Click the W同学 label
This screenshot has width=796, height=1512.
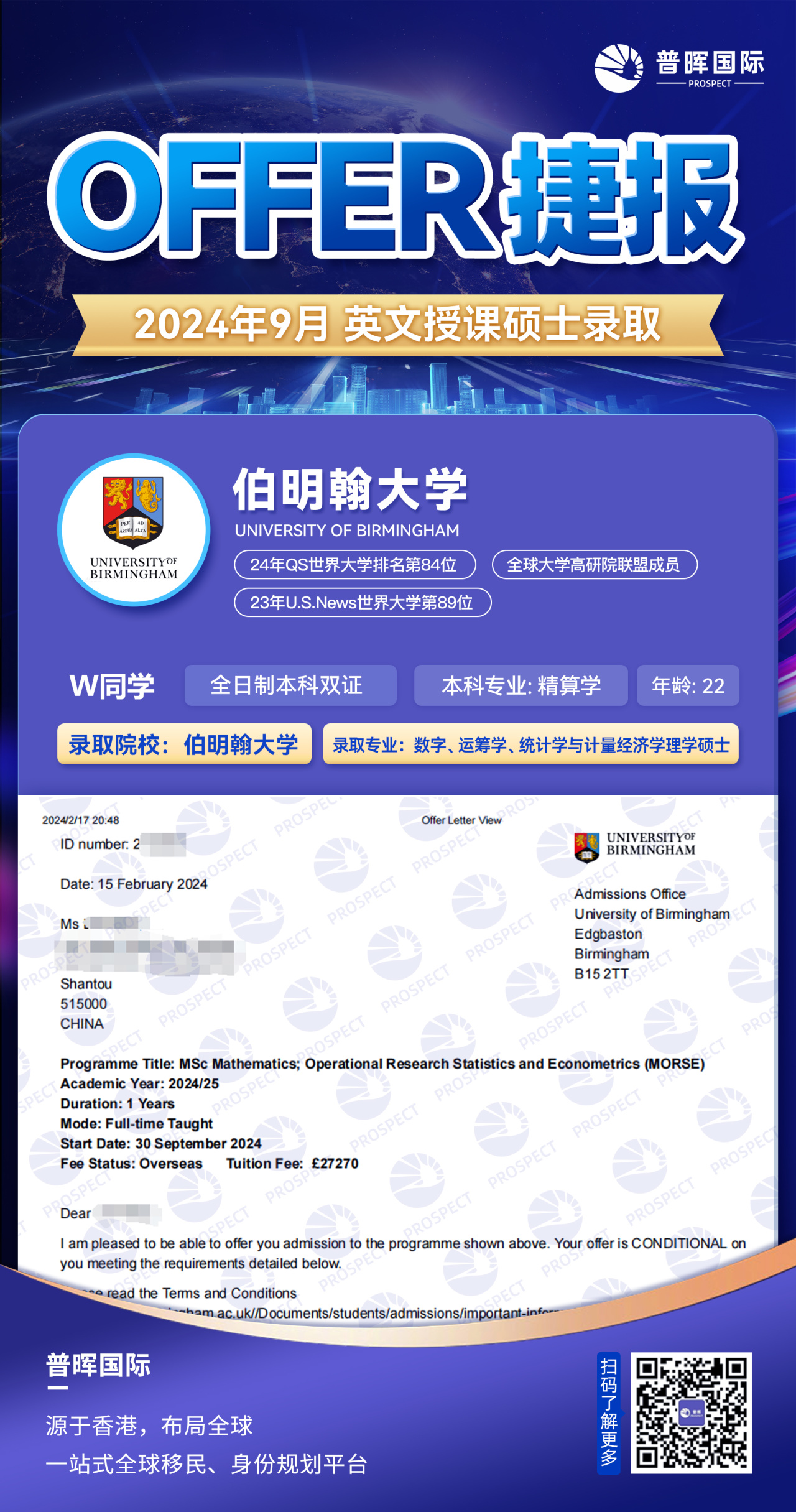point(112,686)
